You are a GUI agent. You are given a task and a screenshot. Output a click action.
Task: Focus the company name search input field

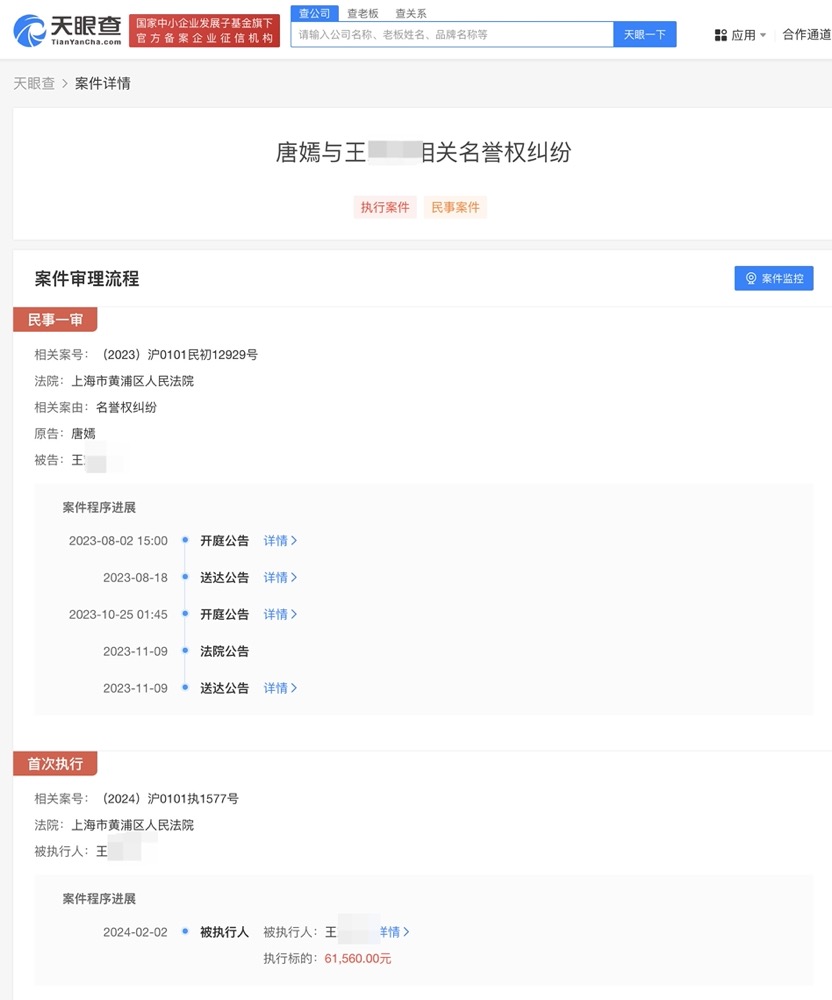tap(452, 34)
